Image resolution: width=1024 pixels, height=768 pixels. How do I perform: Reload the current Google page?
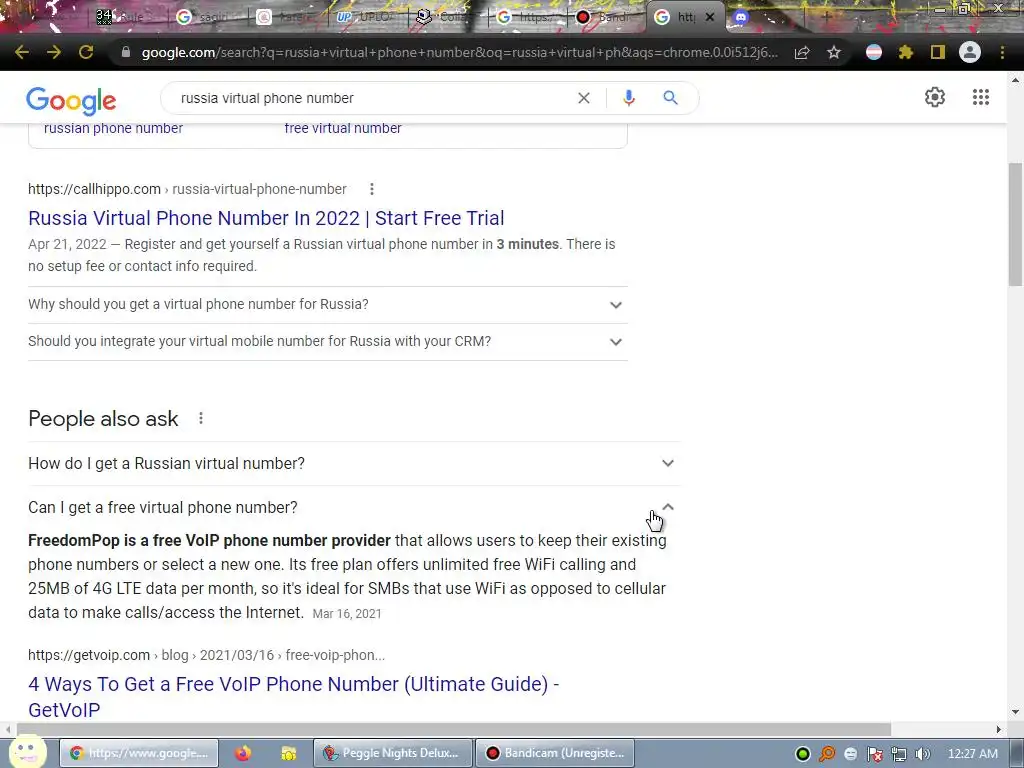click(86, 52)
